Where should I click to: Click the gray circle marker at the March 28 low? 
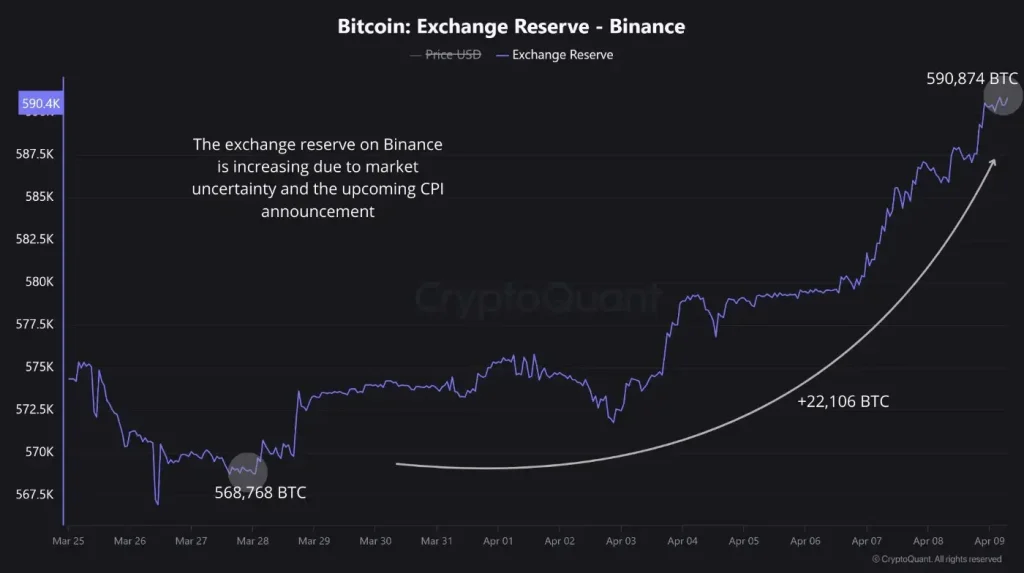[248, 468]
